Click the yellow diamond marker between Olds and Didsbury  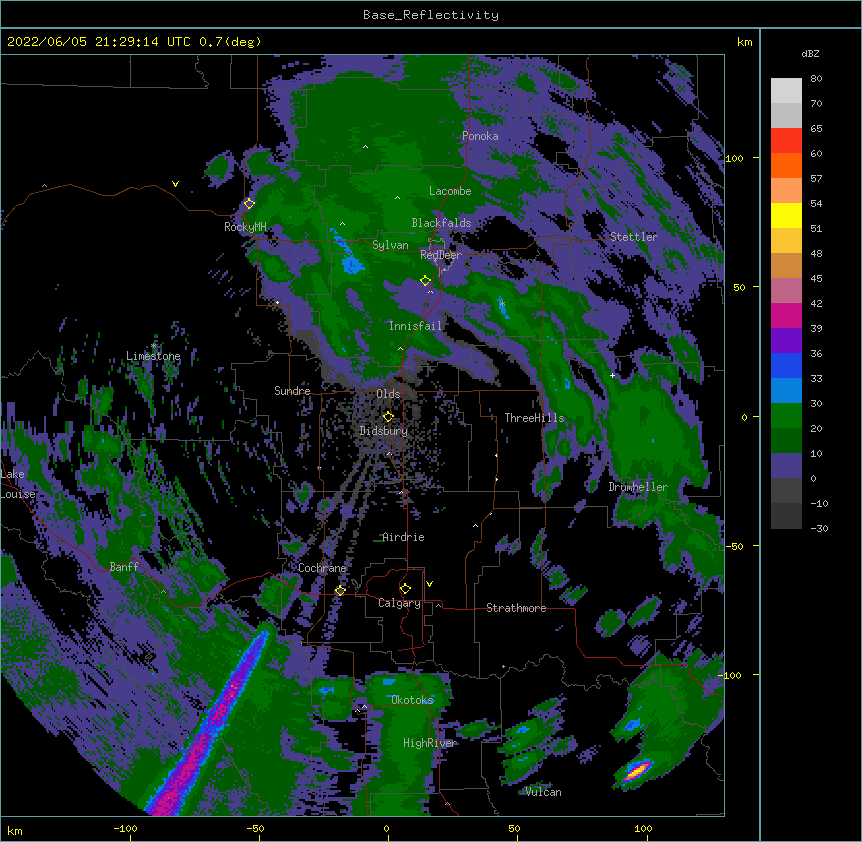pos(388,417)
